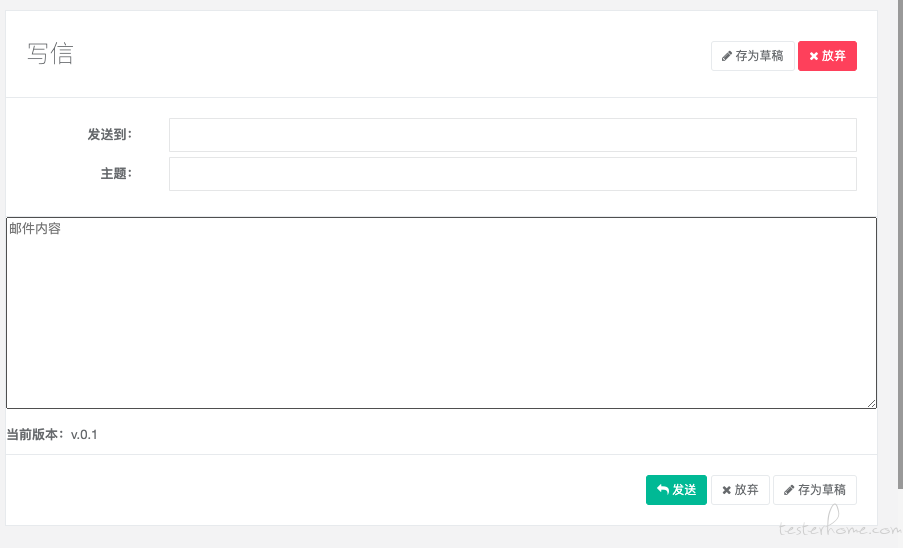
Task: Save as draft using top 存为草稿 button
Action: pyautogui.click(x=753, y=56)
